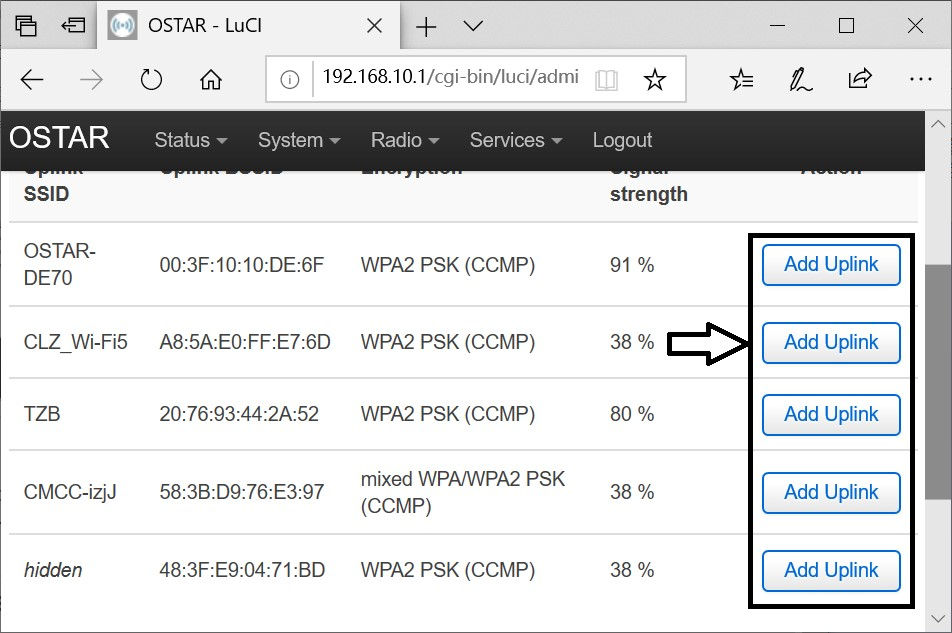Open a new tab with plus button
The height and width of the screenshot is (633, 952).
[x=426, y=27]
